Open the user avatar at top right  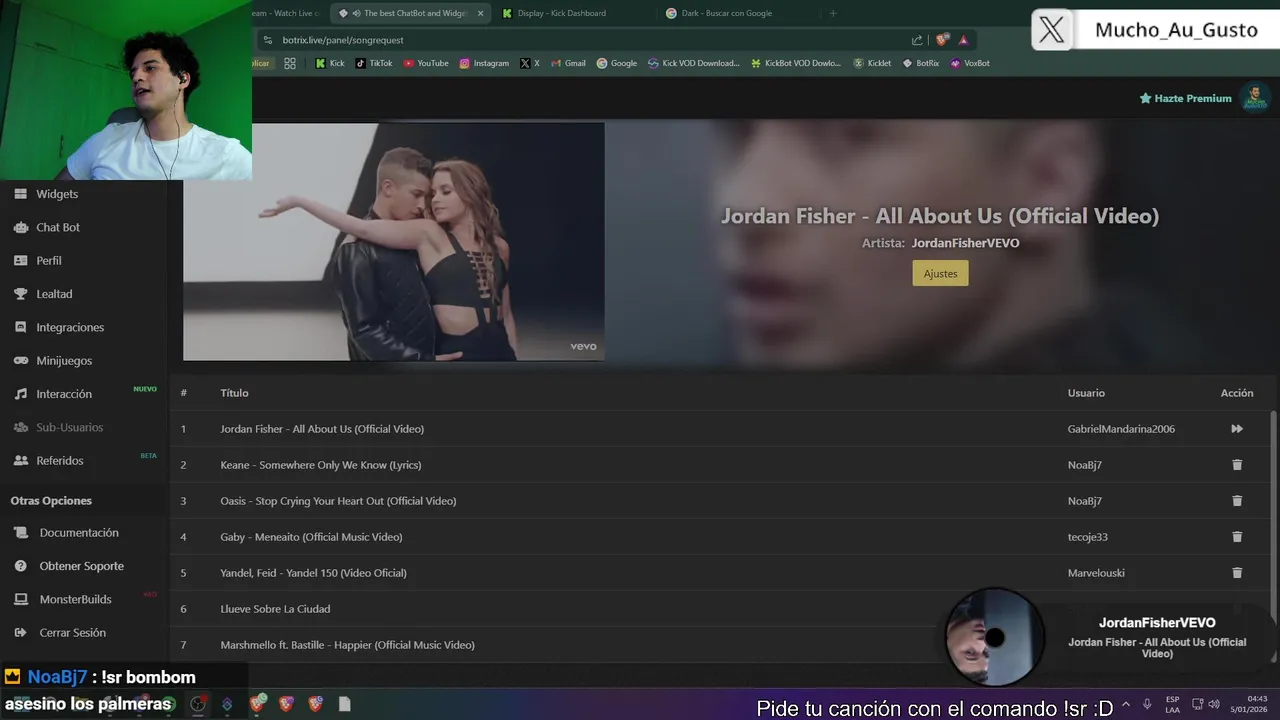(1254, 98)
